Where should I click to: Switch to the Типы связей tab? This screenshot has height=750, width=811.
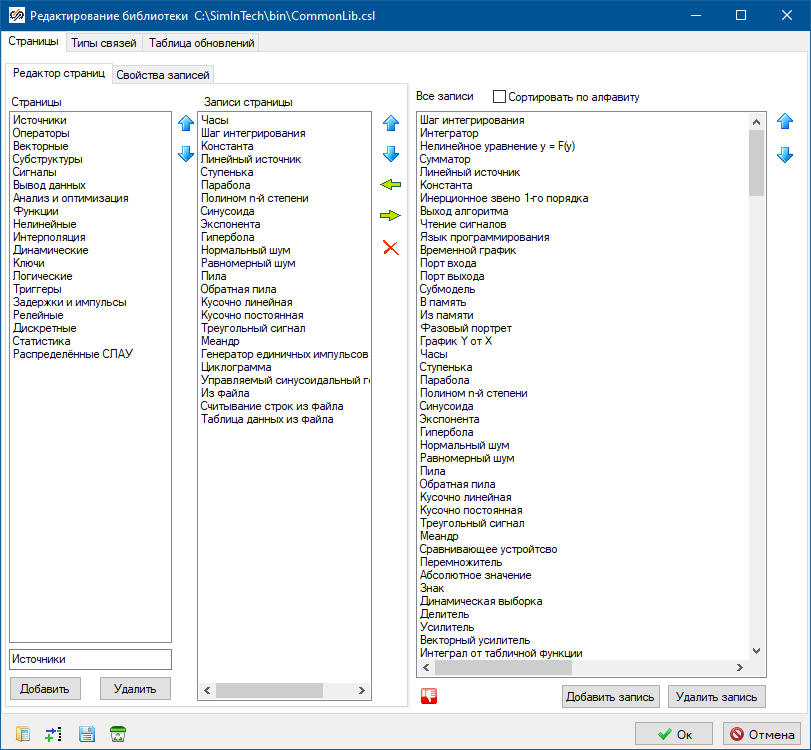(105, 43)
